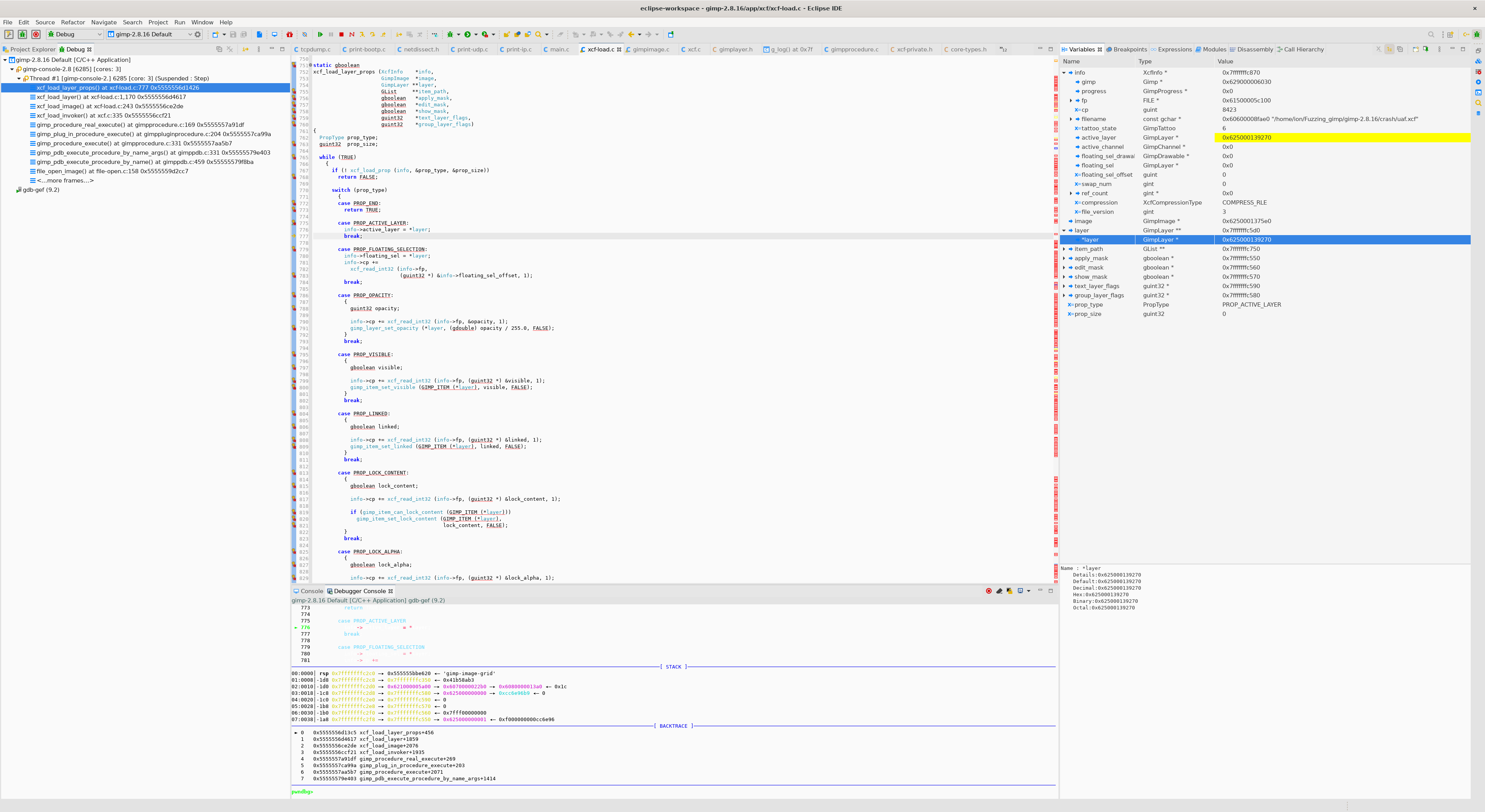This screenshot has width=1485, height=812.
Task: Click the green Resume debug button
Action: click(x=320, y=34)
